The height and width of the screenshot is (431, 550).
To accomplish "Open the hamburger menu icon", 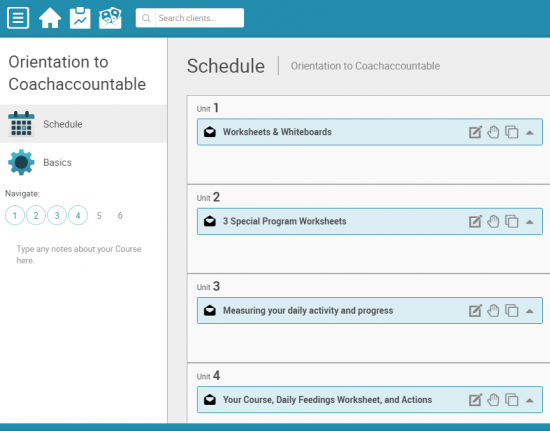I will 18,18.
